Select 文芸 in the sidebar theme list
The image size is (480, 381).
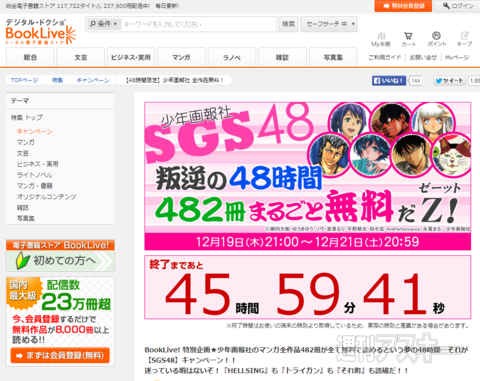(x=23, y=153)
